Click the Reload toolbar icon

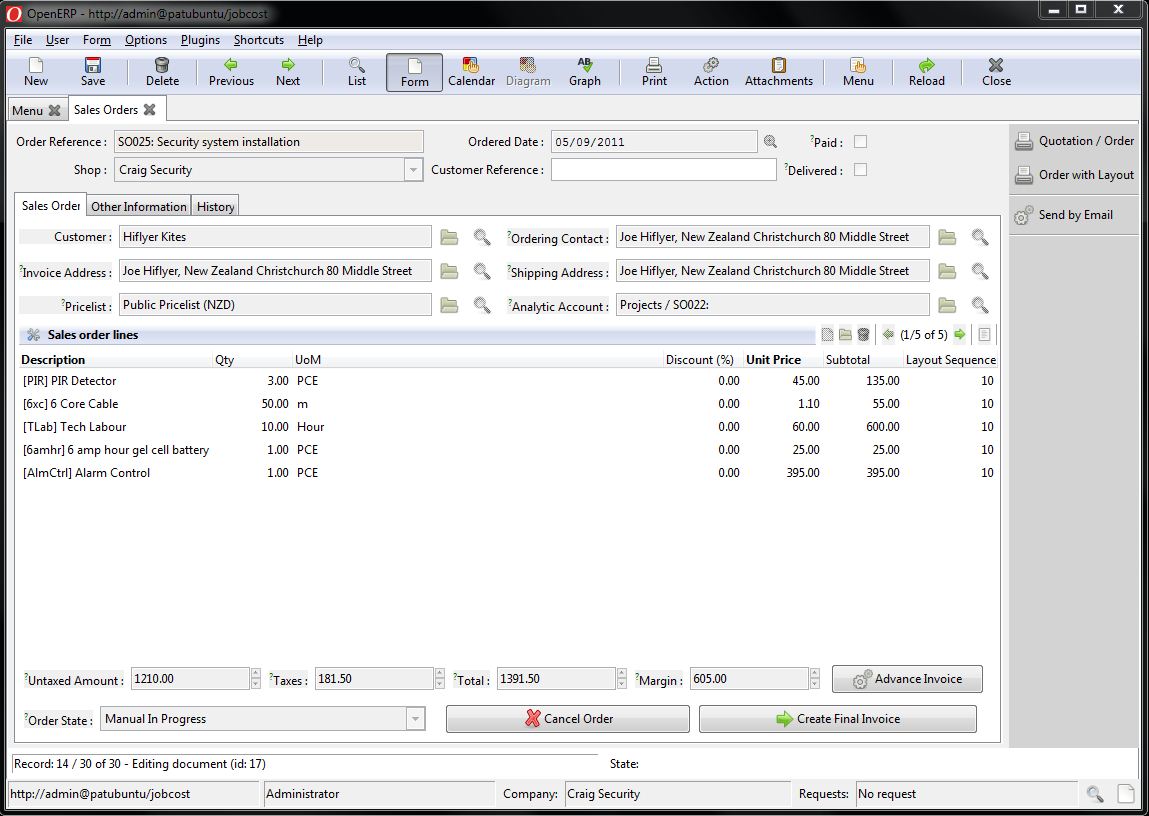click(926, 72)
